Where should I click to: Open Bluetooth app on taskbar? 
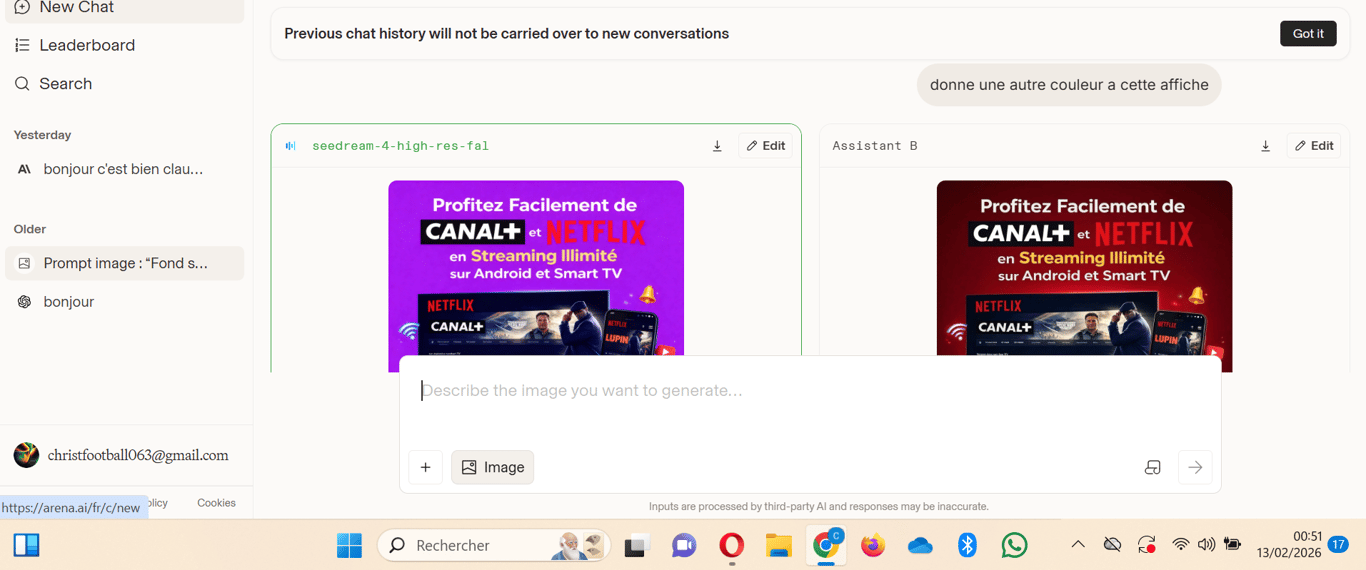click(x=967, y=545)
